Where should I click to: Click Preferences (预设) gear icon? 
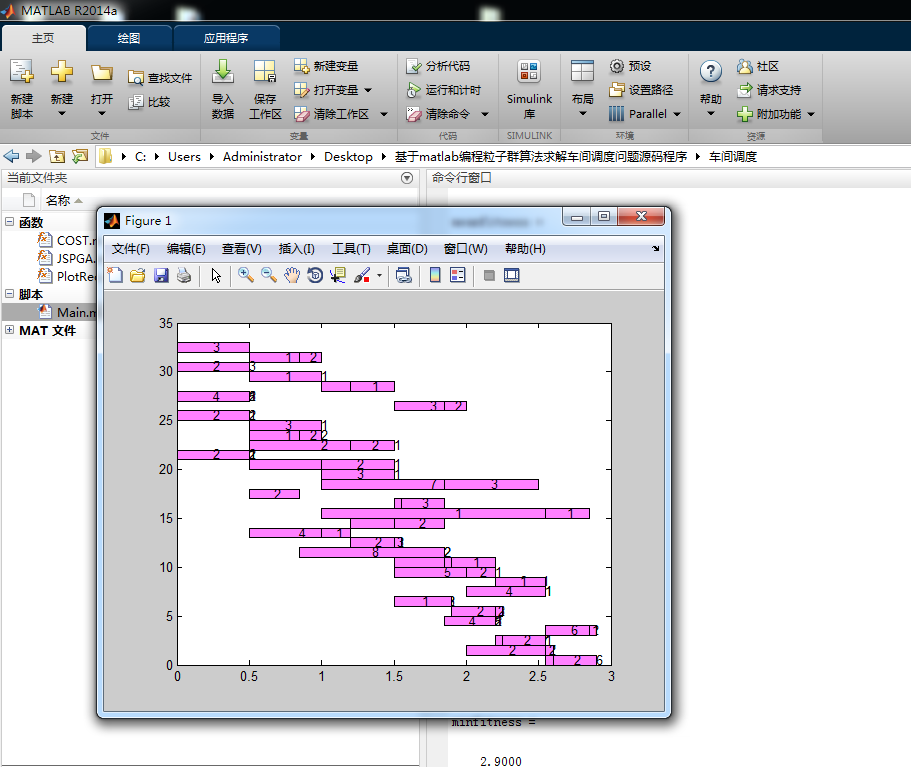click(616, 66)
